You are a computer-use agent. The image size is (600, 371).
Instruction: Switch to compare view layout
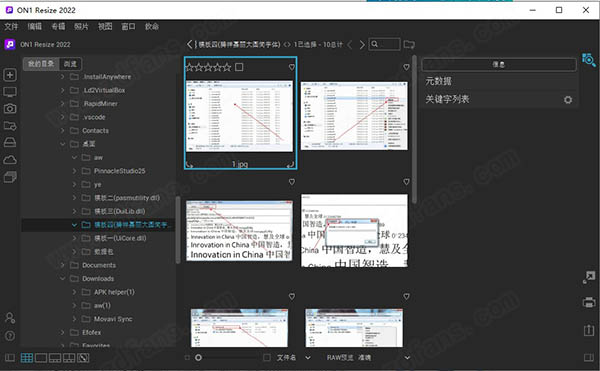(69, 358)
